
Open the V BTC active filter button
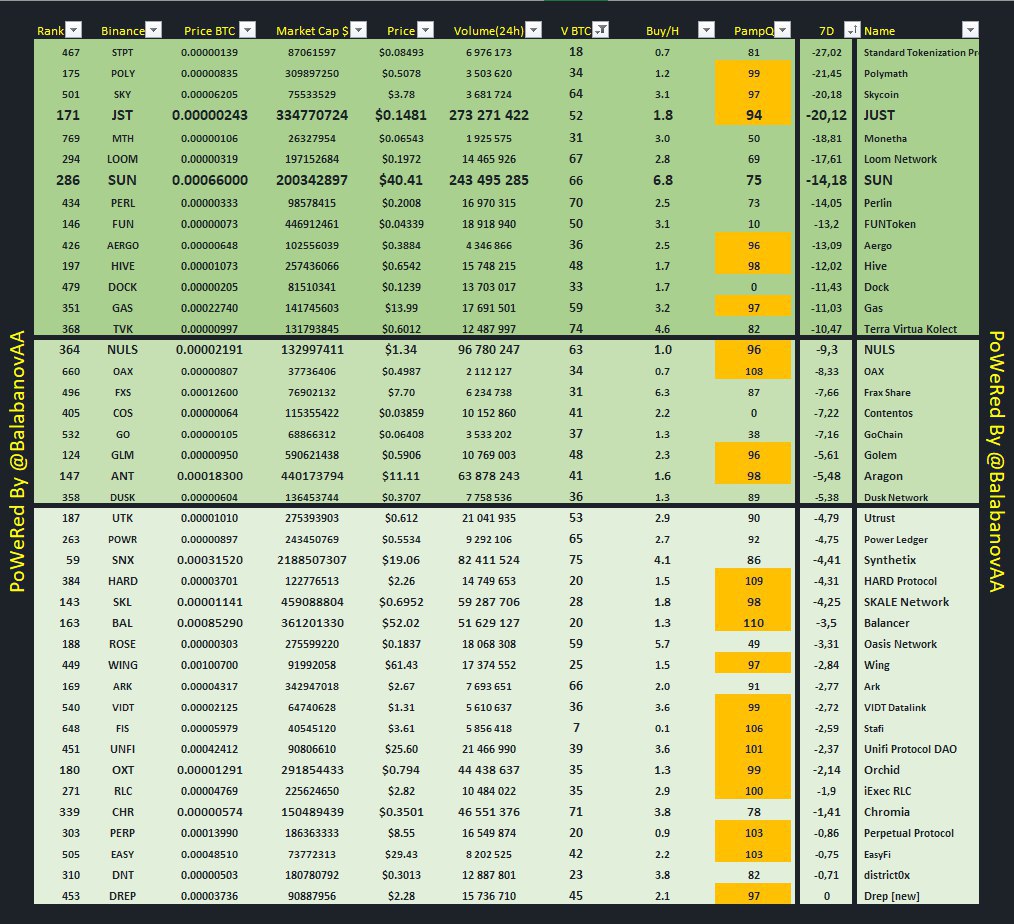(x=601, y=30)
